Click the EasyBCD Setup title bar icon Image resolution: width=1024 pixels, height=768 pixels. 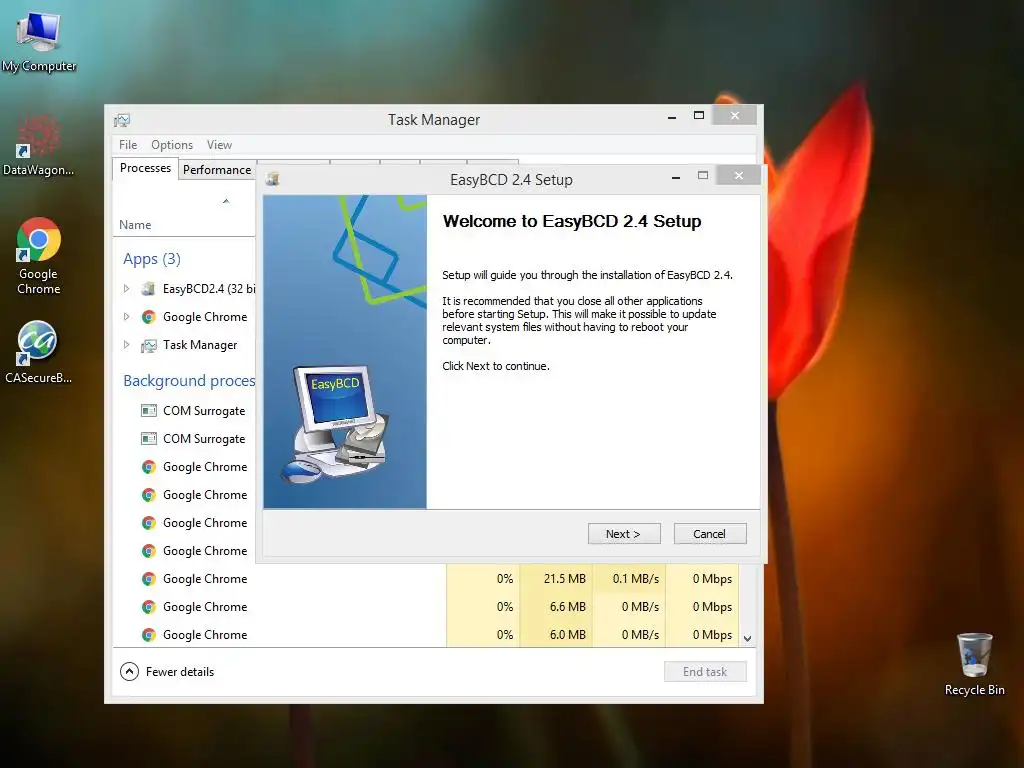[x=273, y=179]
